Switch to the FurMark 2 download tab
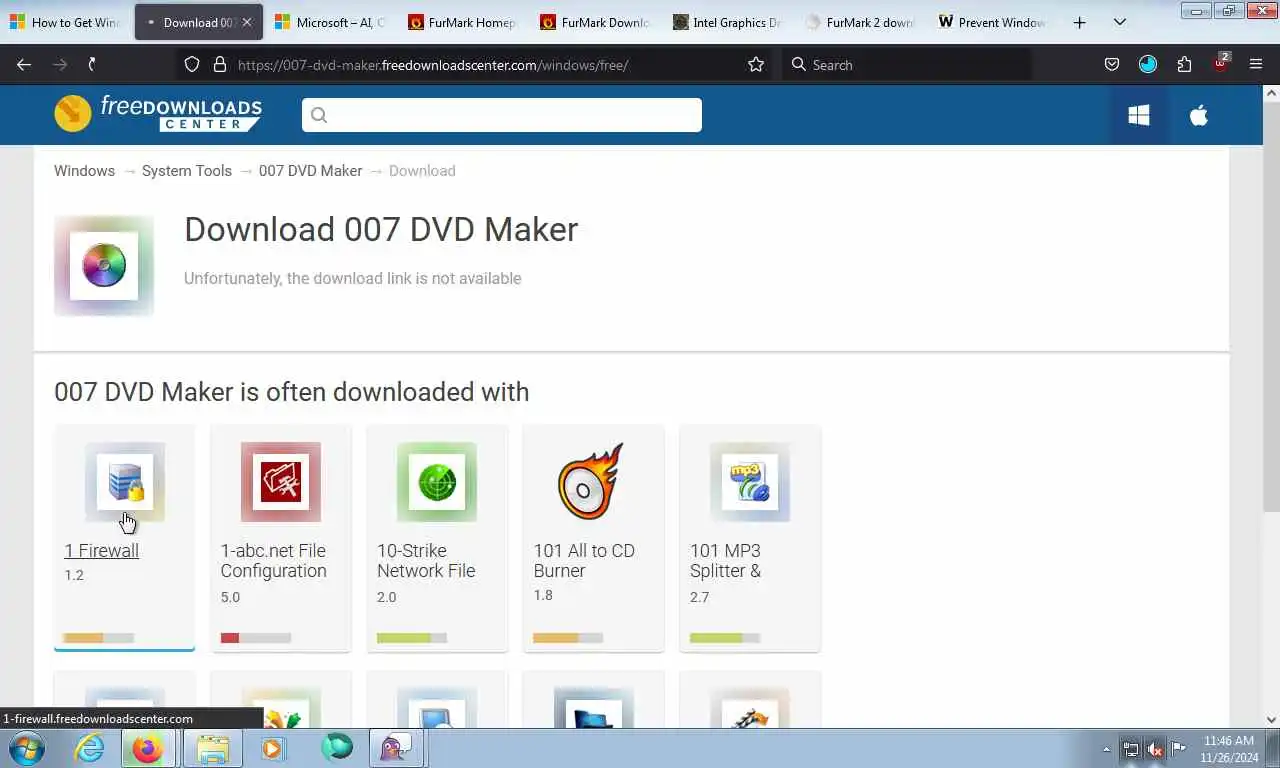1280x768 pixels. [x=859, y=22]
